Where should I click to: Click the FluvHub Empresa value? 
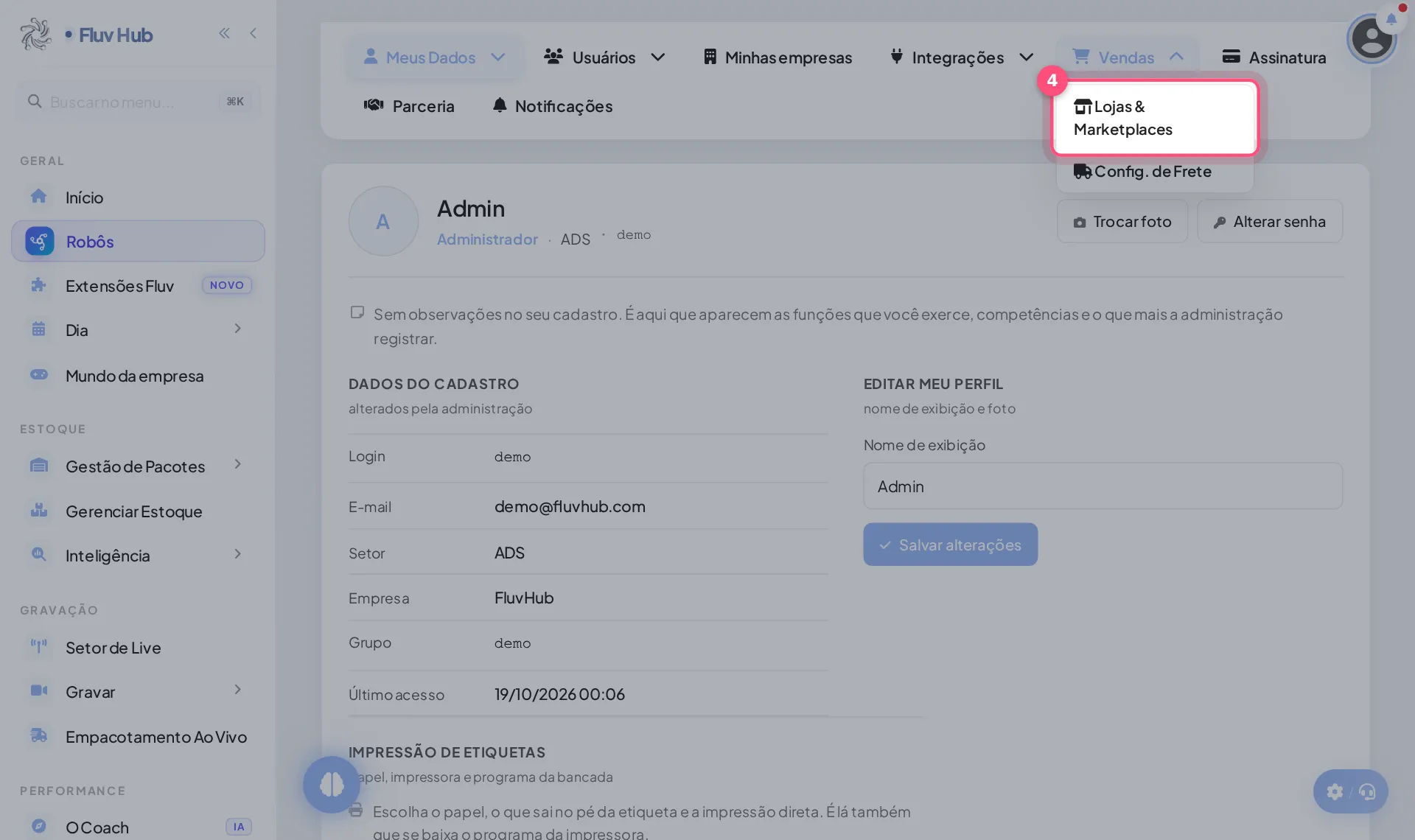[524, 598]
